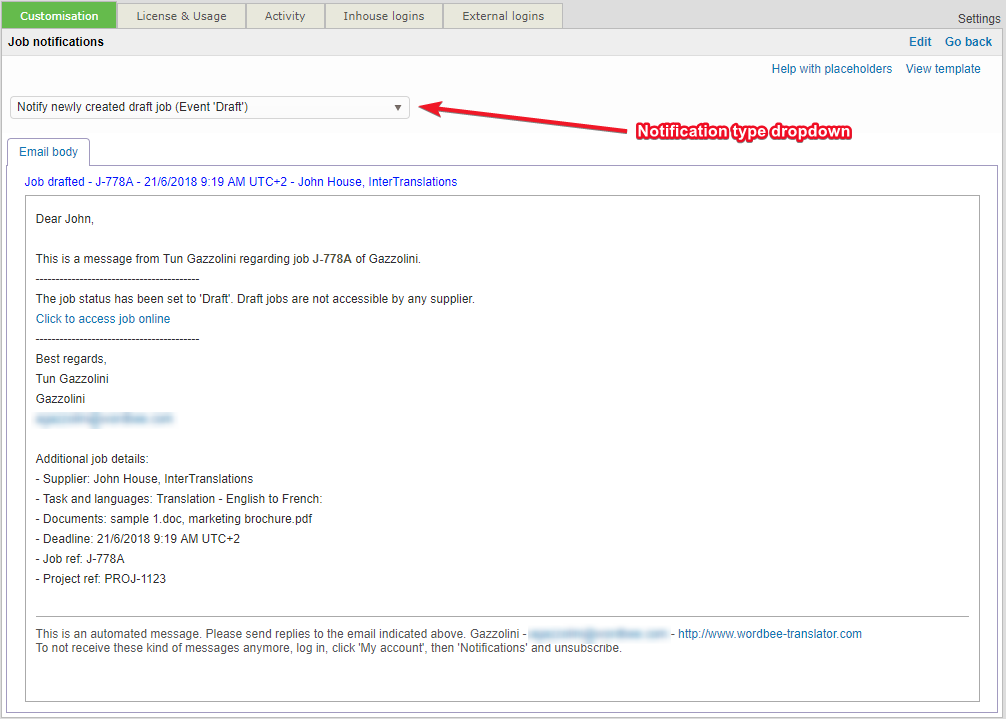Viewport: 1006px width, 719px height.
Task: Select the Email body tab
Action: tap(47, 152)
